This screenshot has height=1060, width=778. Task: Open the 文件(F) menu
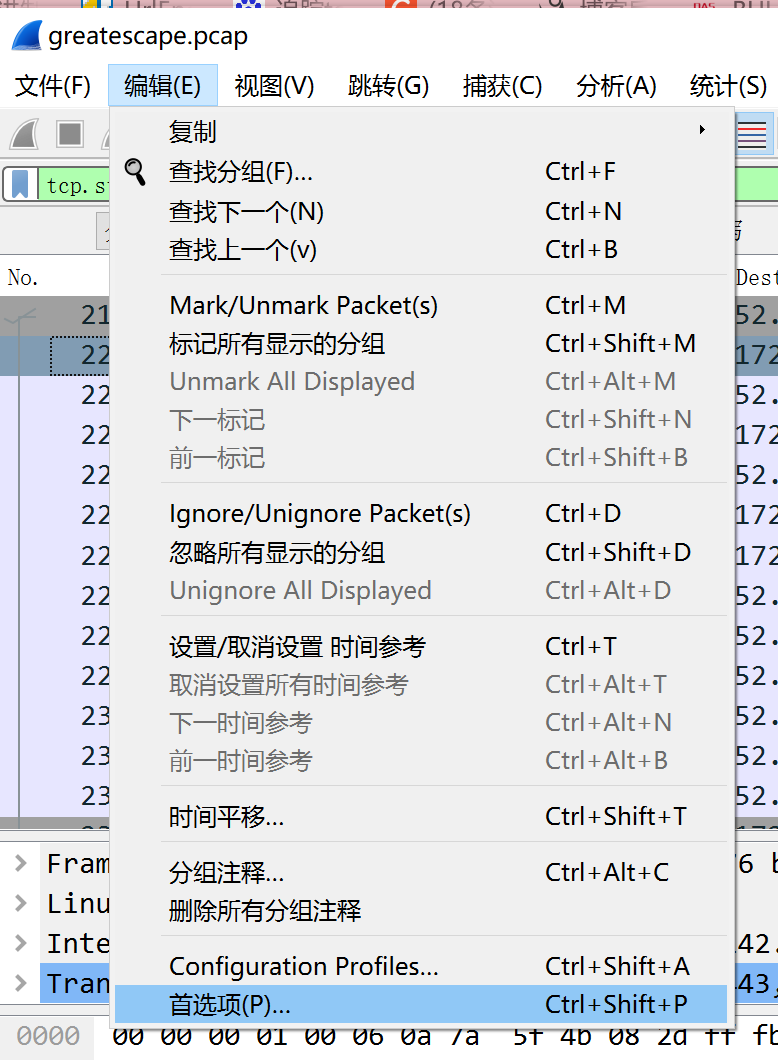coord(53,86)
